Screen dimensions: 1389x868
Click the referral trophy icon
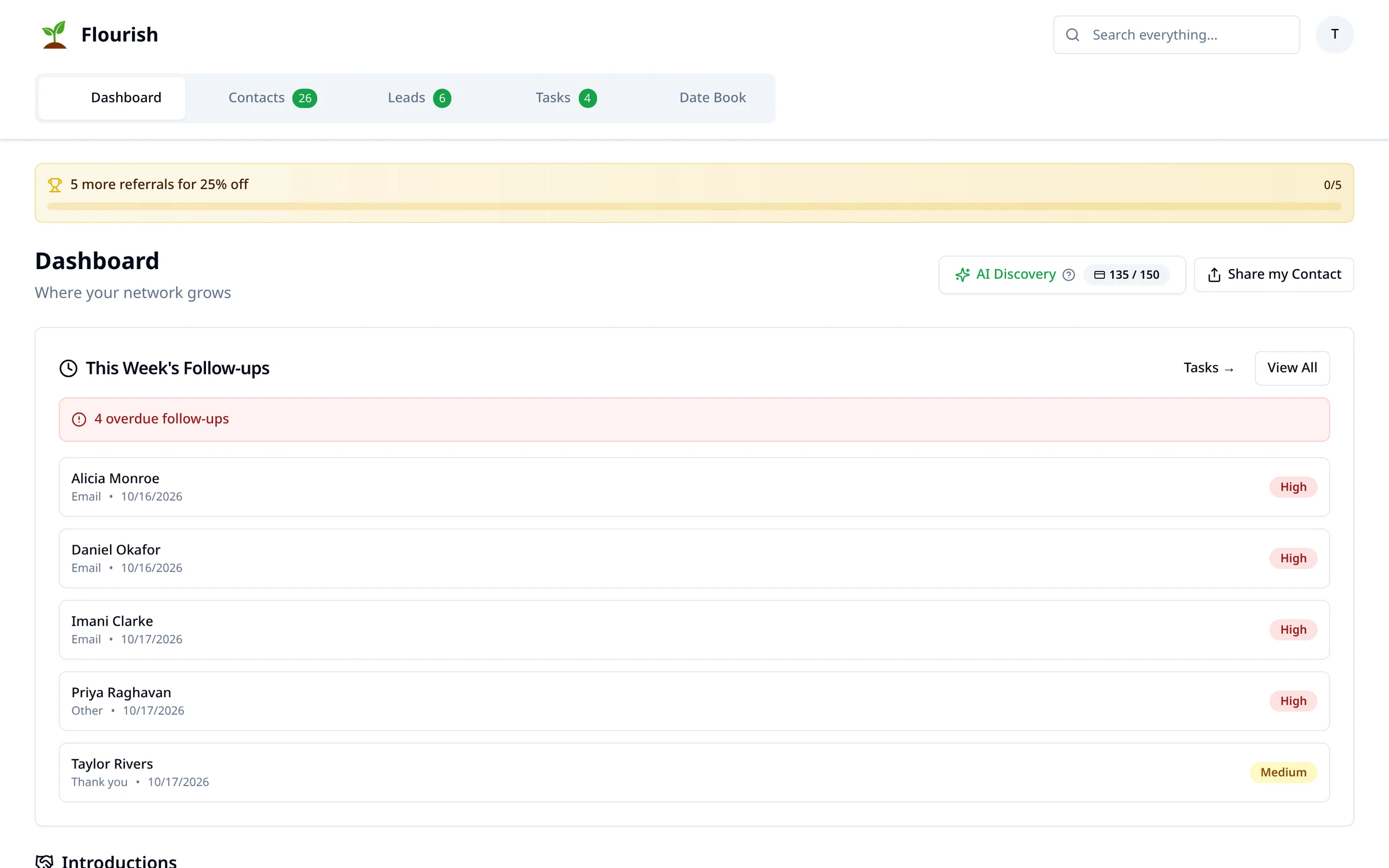pyautogui.click(x=55, y=185)
